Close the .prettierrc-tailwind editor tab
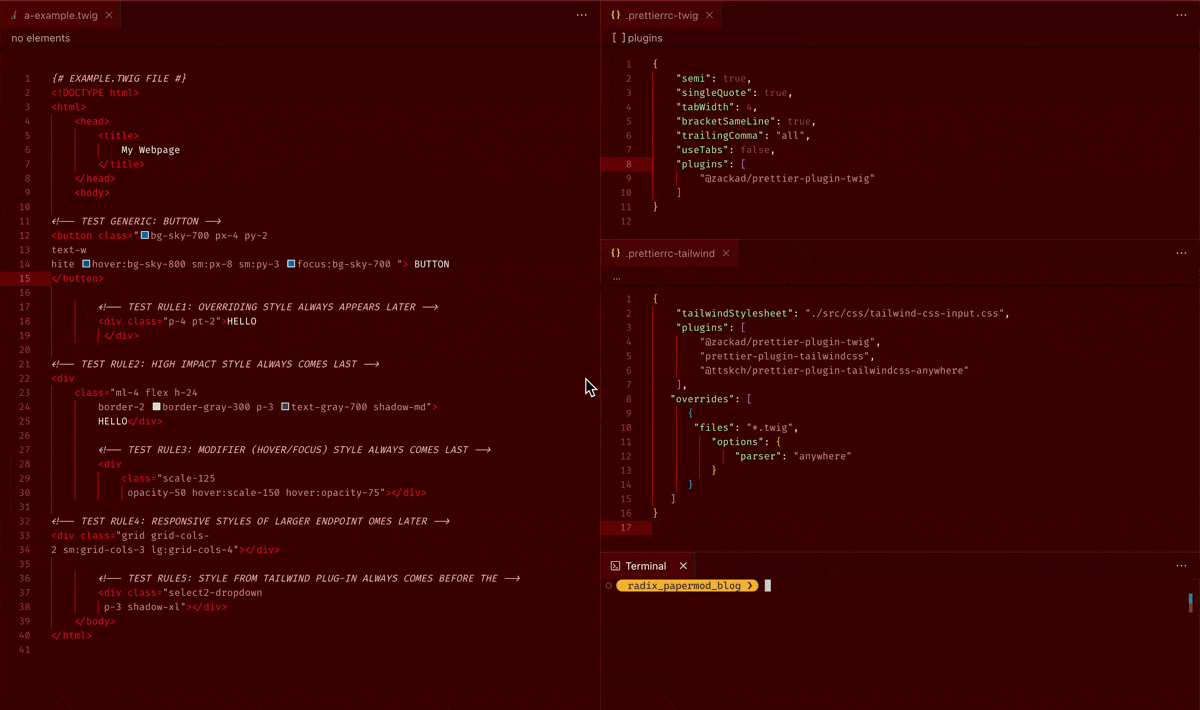 tap(726, 253)
